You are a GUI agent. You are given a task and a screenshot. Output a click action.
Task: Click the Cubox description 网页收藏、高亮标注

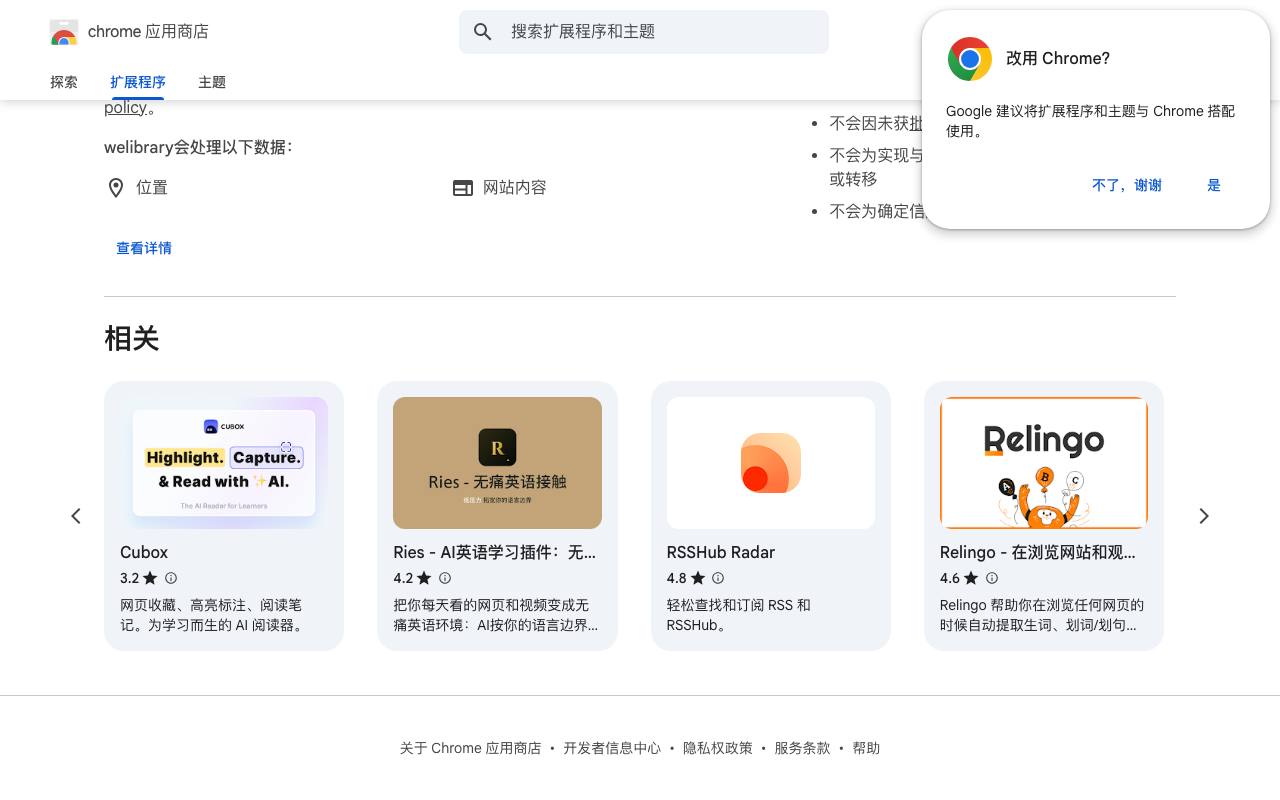[212, 615]
